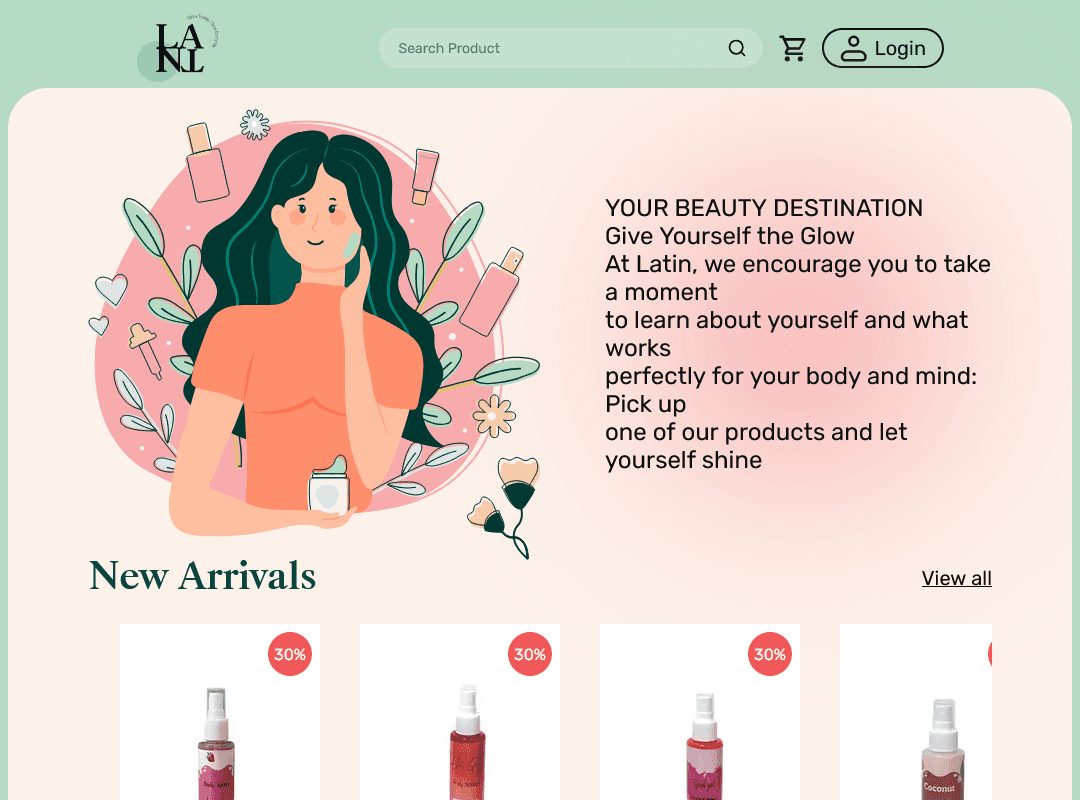Open the shopping cart icon
The image size is (1080, 800).
click(x=793, y=48)
